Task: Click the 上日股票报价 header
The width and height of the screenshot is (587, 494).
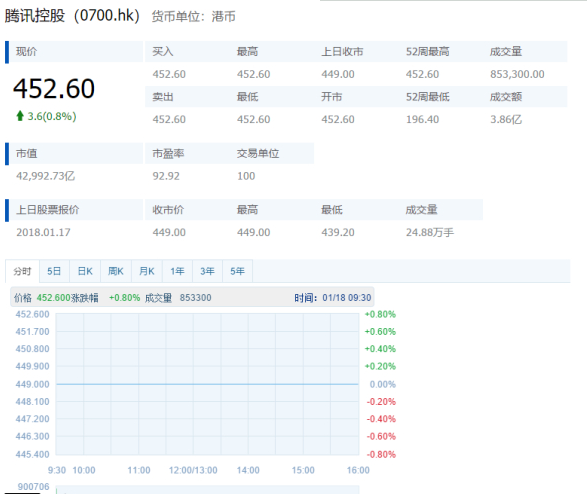Action: click(48, 210)
